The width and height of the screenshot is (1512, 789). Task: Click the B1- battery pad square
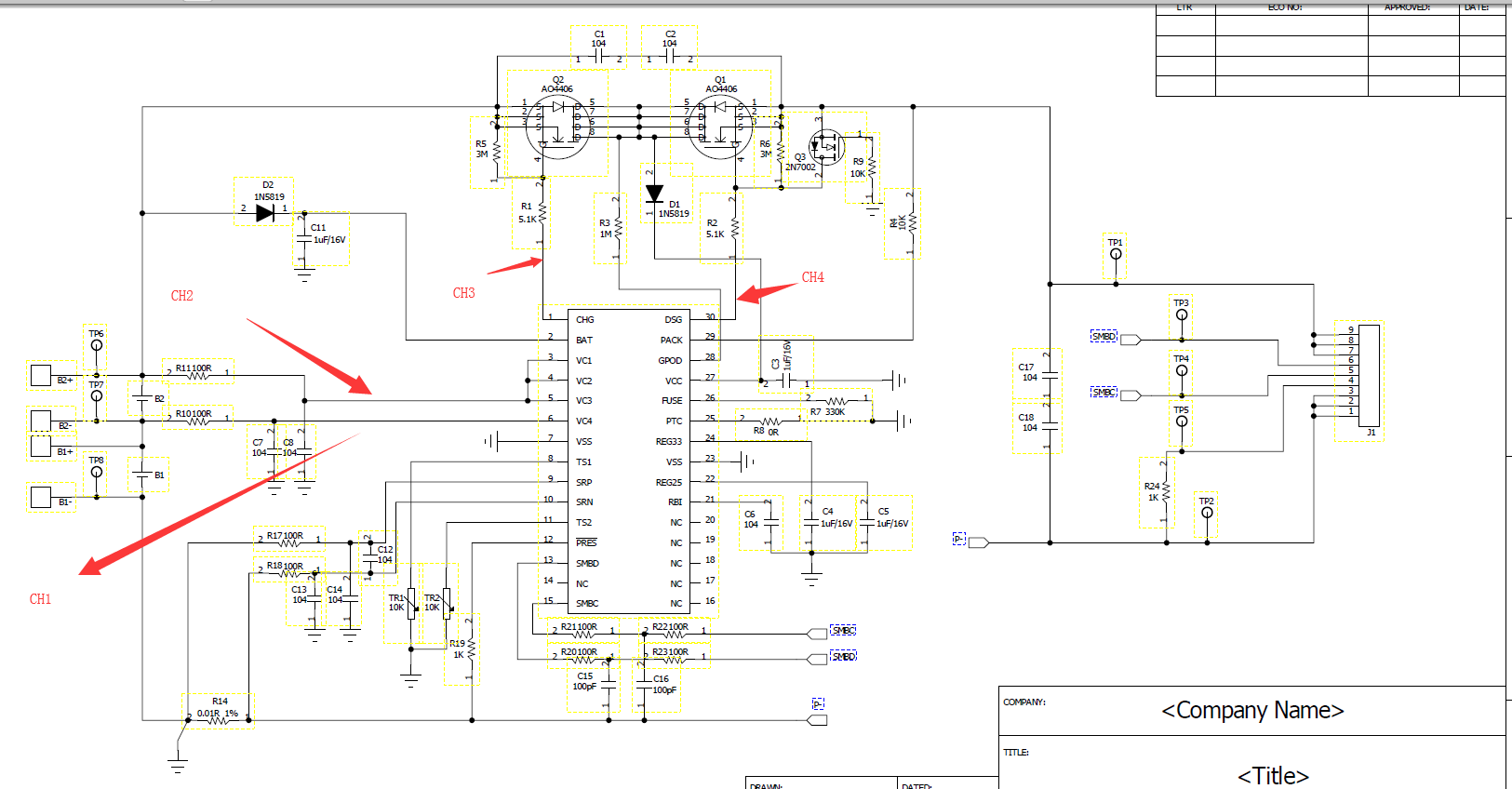41,497
